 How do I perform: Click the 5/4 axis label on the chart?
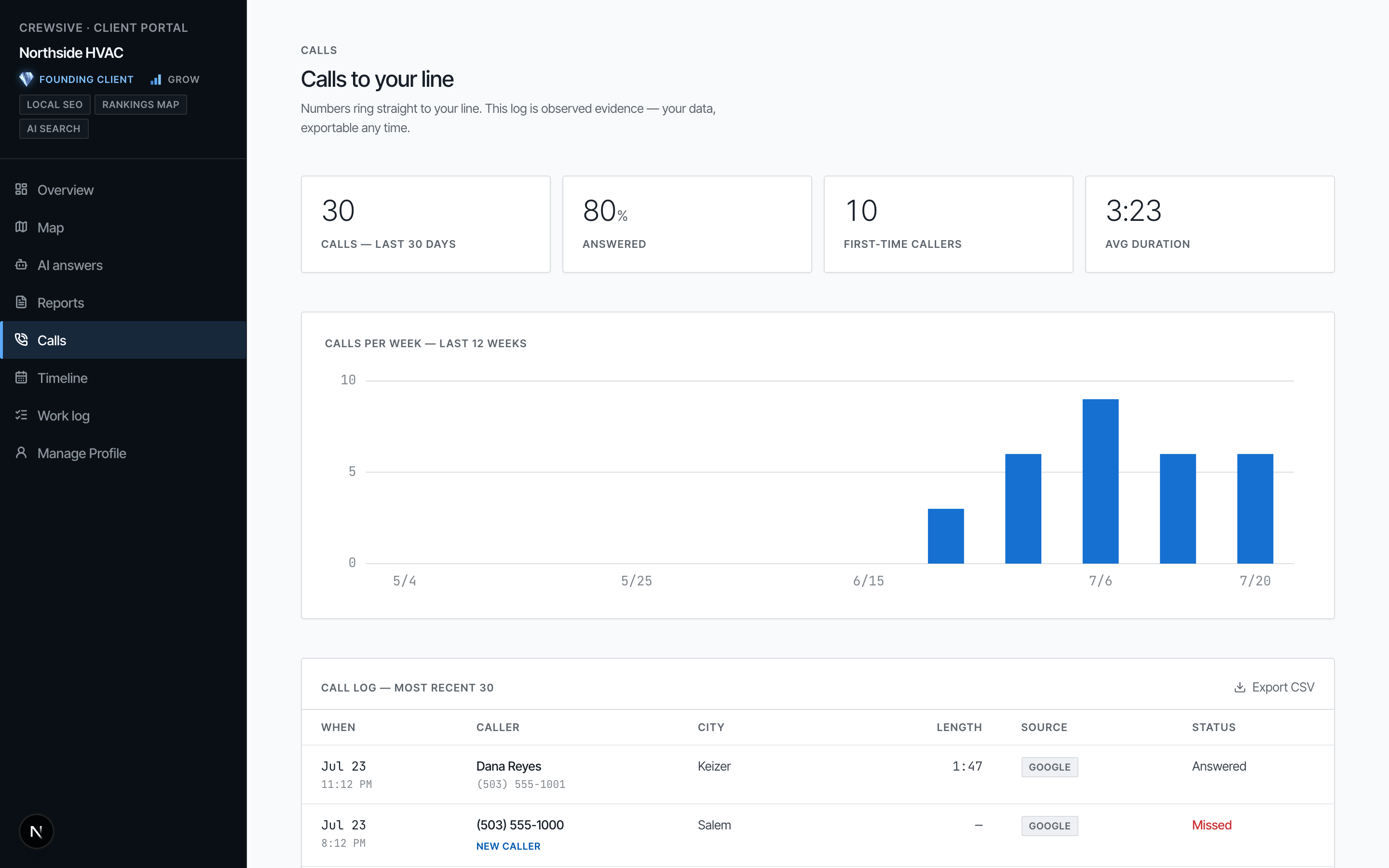[x=405, y=581]
